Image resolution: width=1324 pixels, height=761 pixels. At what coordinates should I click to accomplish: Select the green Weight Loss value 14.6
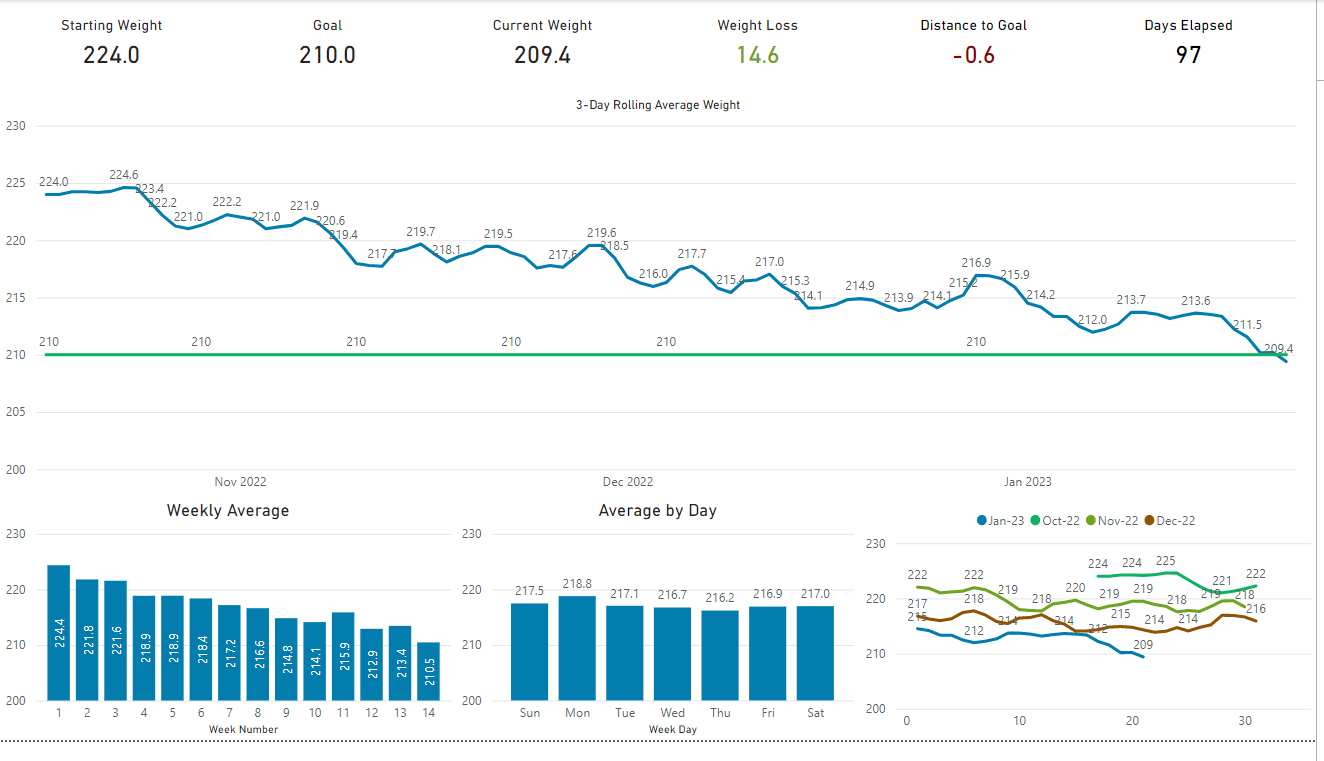757,55
